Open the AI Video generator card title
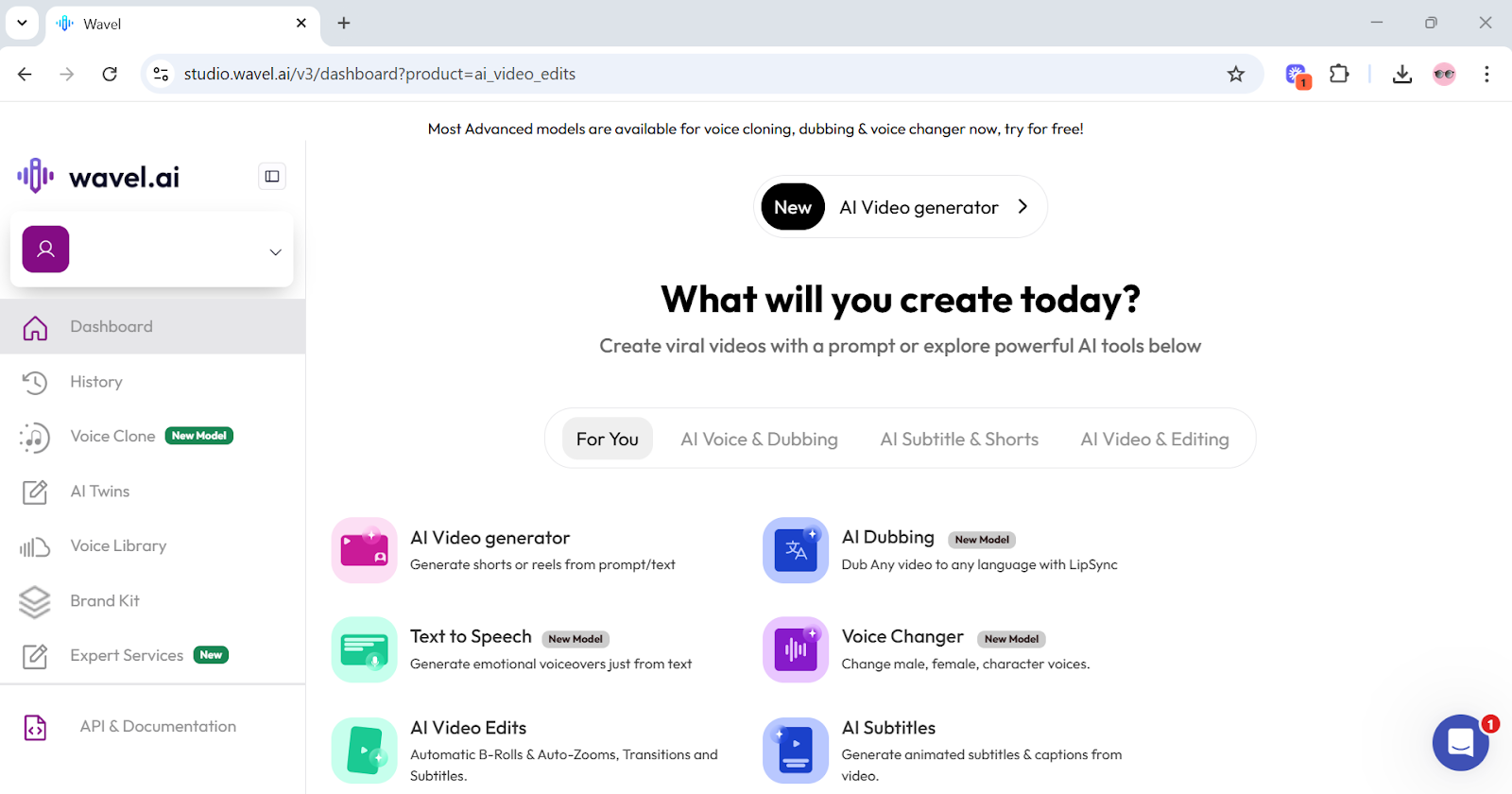 click(490, 538)
